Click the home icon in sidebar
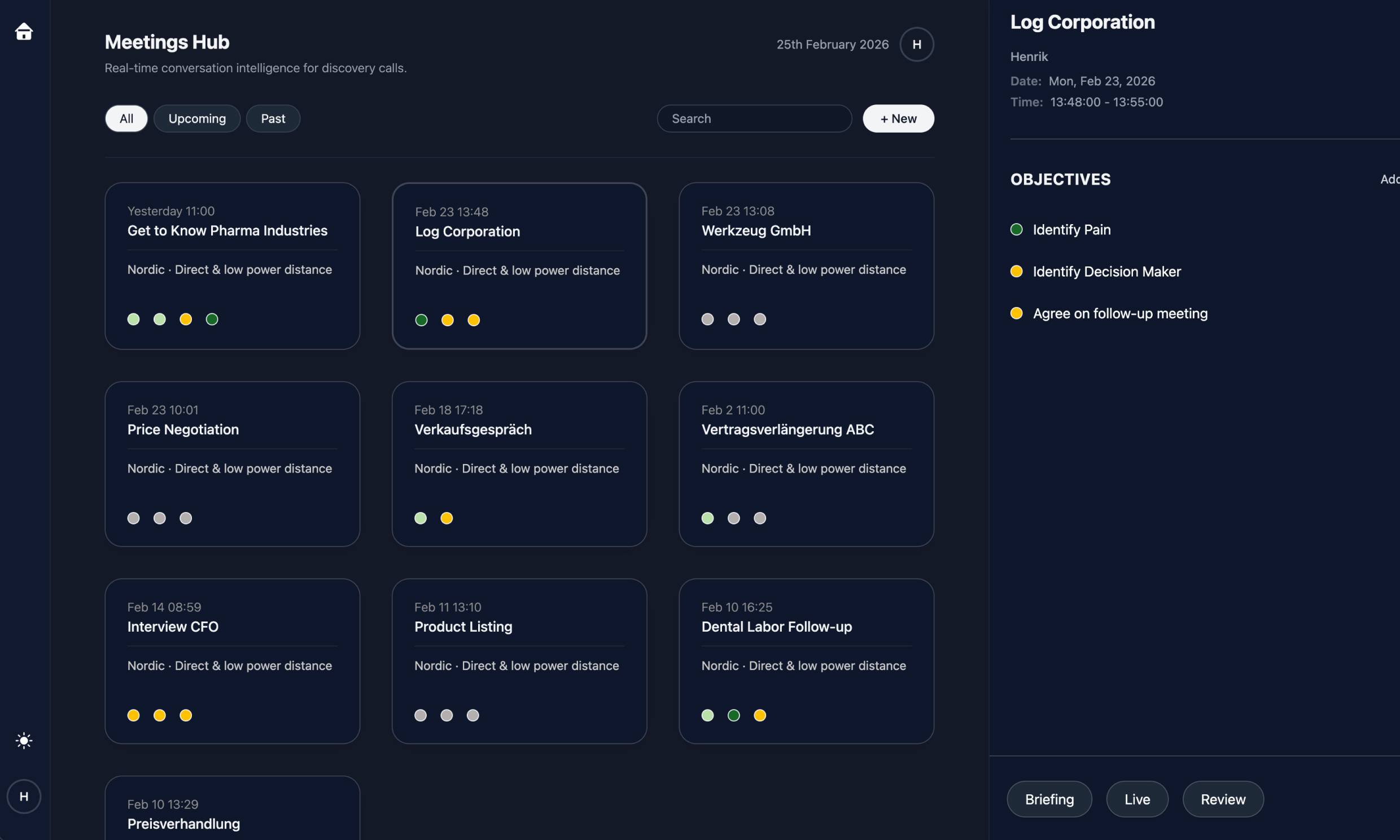Viewport: 1400px width, 840px height. point(24,32)
